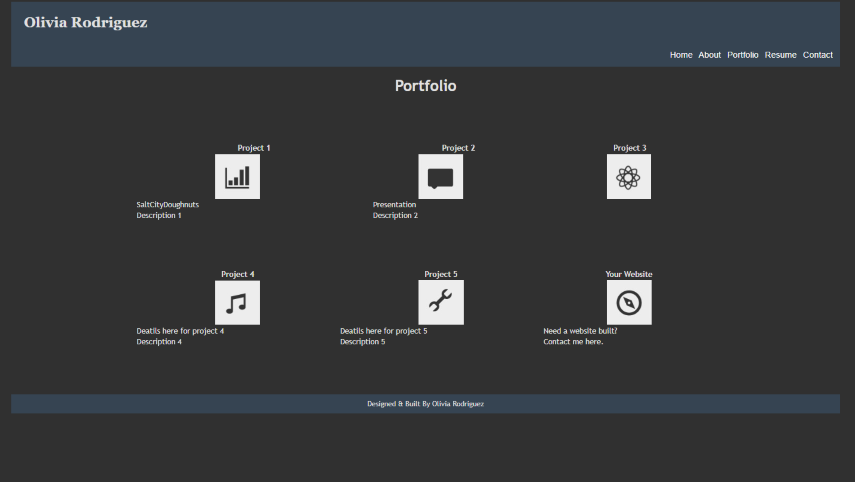Click the Olivia Rodriguez site title
This screenshot has width=855, height=482.
86,22
